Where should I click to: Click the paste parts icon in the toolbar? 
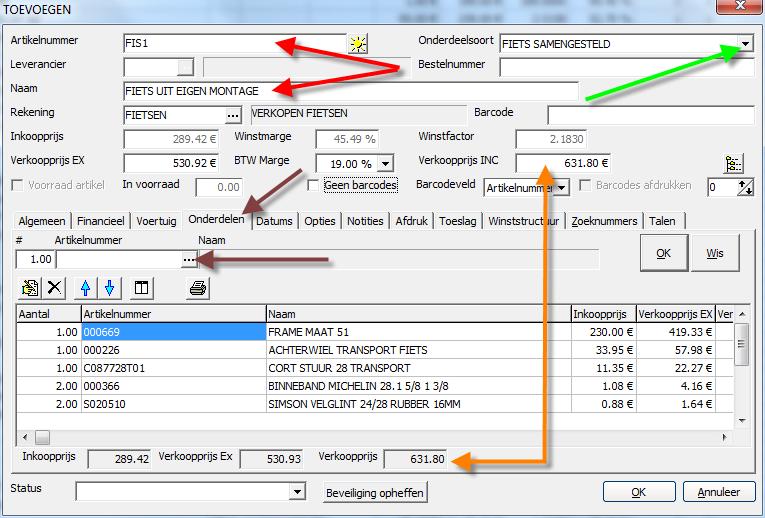tap(30, 288)
